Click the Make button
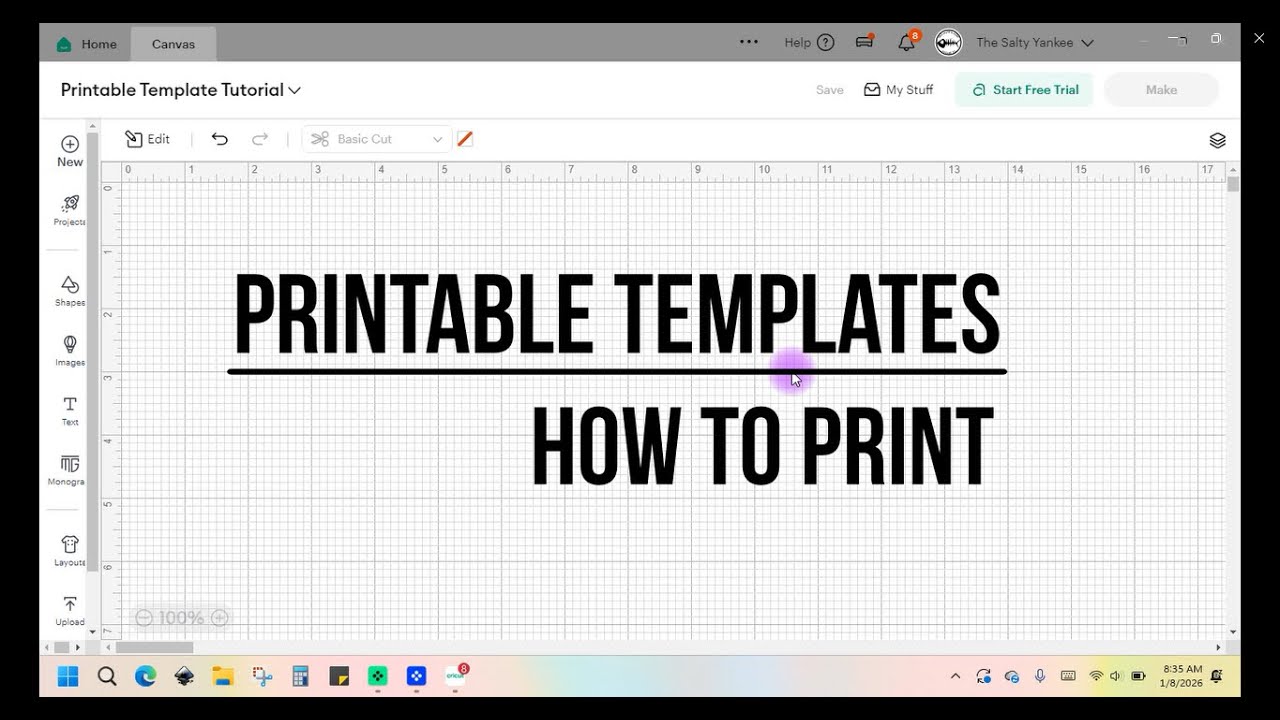This screenshot has height=720, width=1280. tap(1161, 90)
